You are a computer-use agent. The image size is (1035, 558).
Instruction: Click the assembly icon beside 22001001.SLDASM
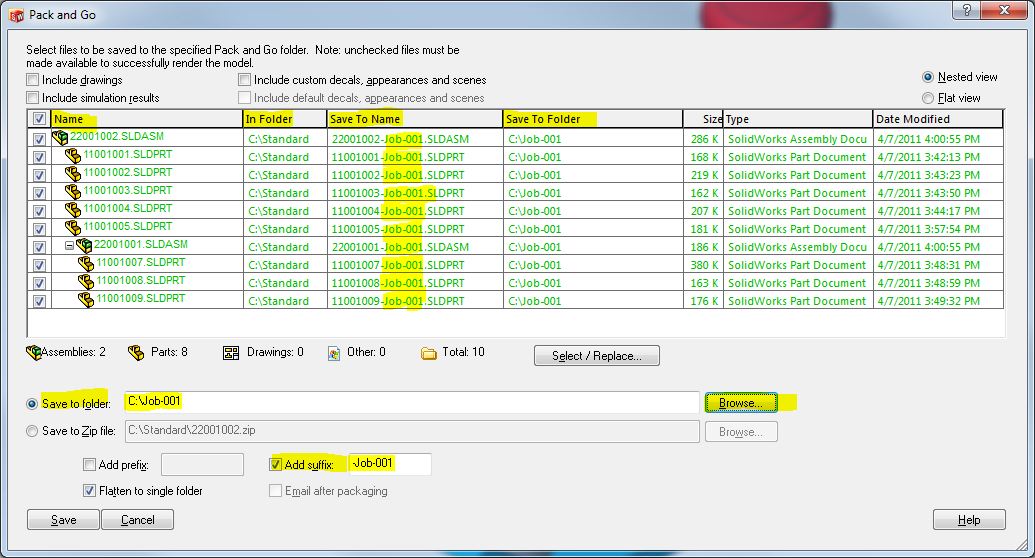coord(84,246)
